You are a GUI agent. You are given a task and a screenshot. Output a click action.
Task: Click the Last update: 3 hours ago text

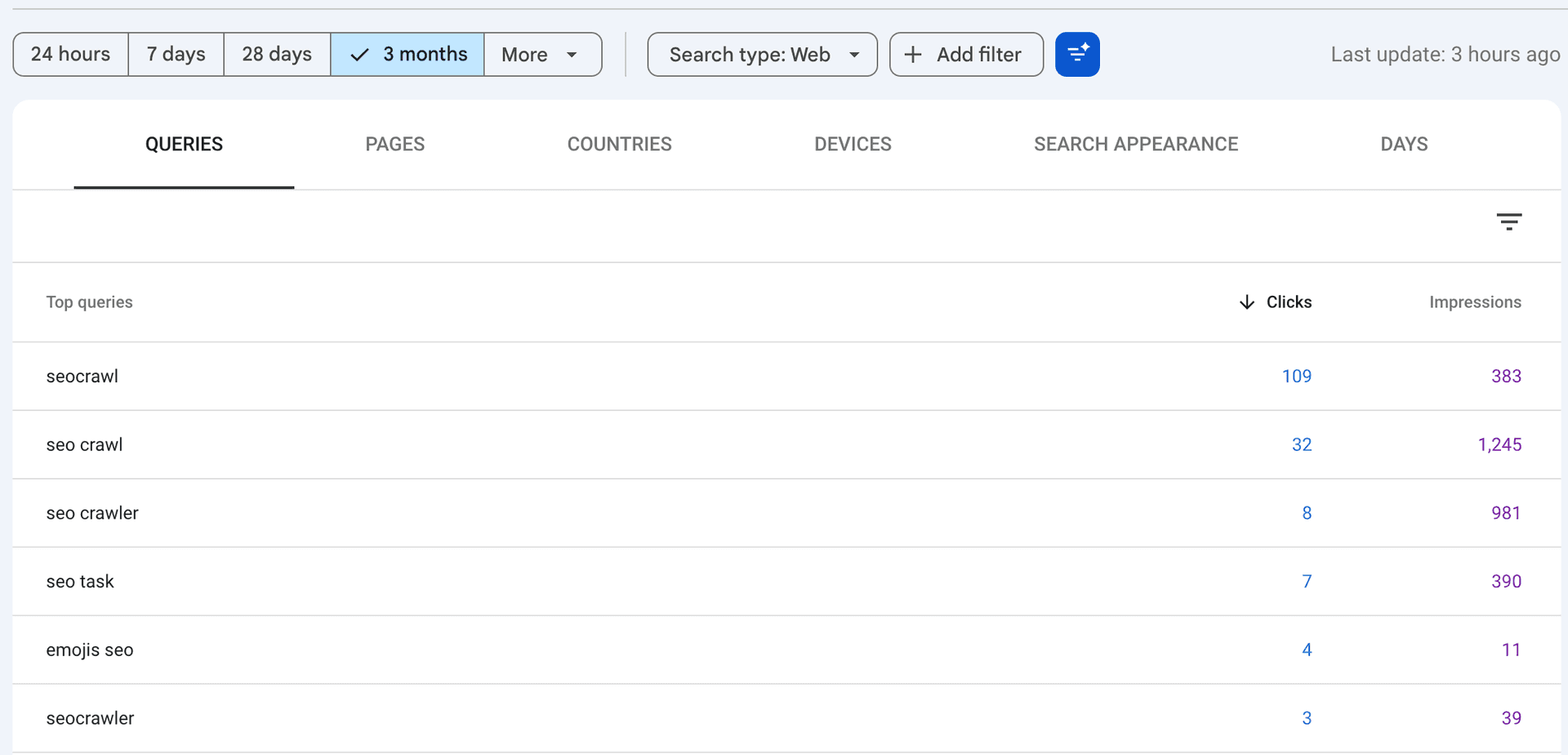pos(1445,55)
